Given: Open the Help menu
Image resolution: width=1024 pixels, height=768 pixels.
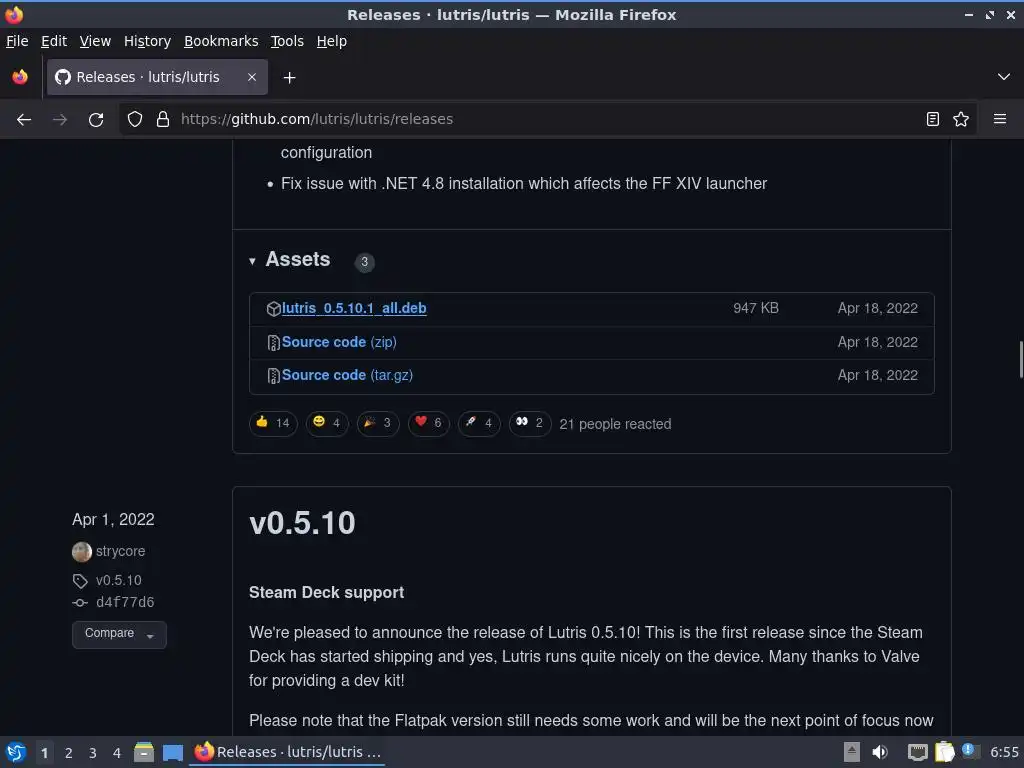Looking at the screenshot, I should [332, 41].
